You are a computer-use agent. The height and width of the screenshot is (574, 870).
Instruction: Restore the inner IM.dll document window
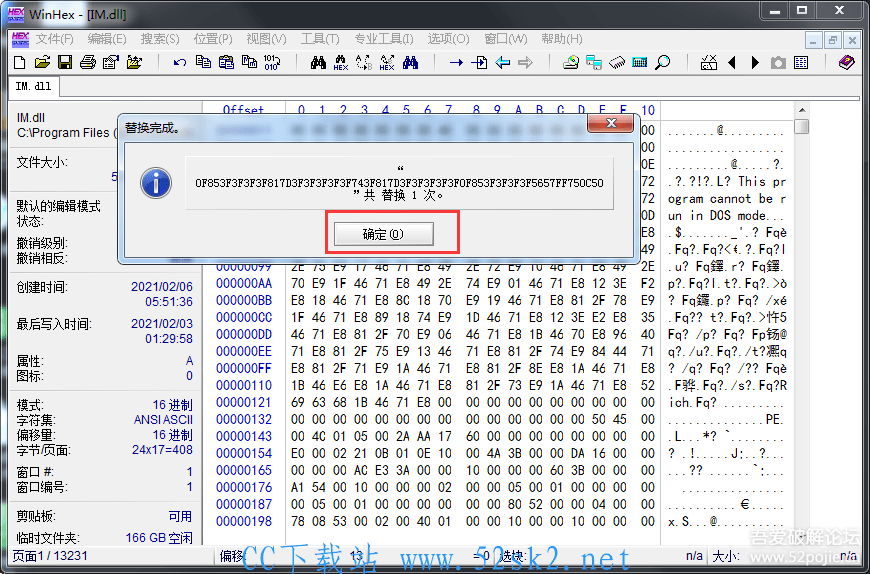tap(832, 40)
